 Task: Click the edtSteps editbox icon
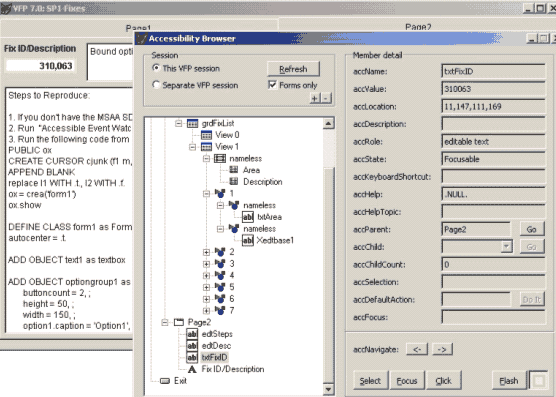click(192, 334)
